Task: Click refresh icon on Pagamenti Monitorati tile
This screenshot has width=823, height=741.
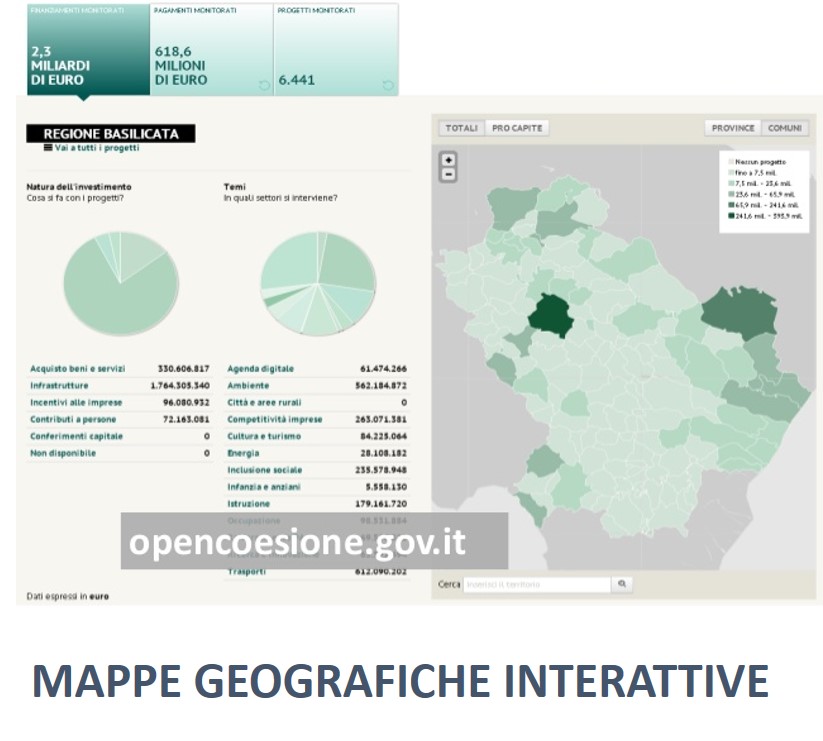Action: pos(264,85)
